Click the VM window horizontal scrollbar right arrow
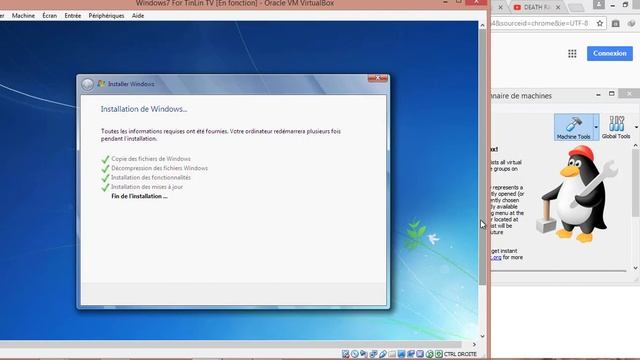 (474, 344)
